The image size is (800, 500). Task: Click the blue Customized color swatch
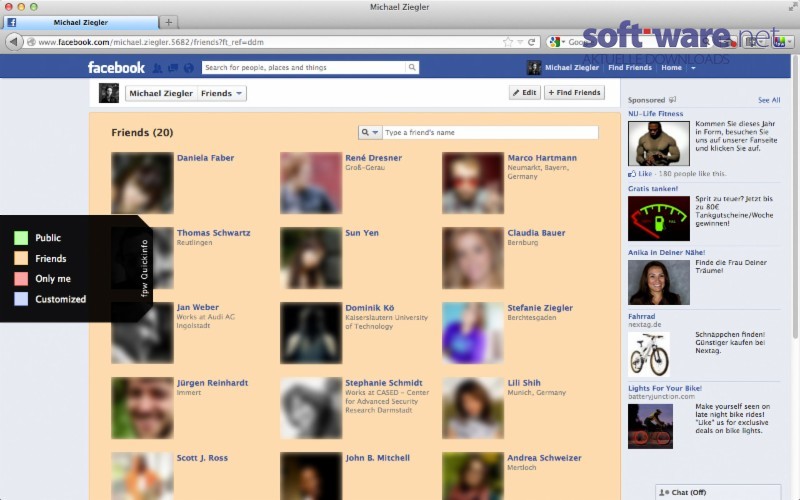[21, 299]
